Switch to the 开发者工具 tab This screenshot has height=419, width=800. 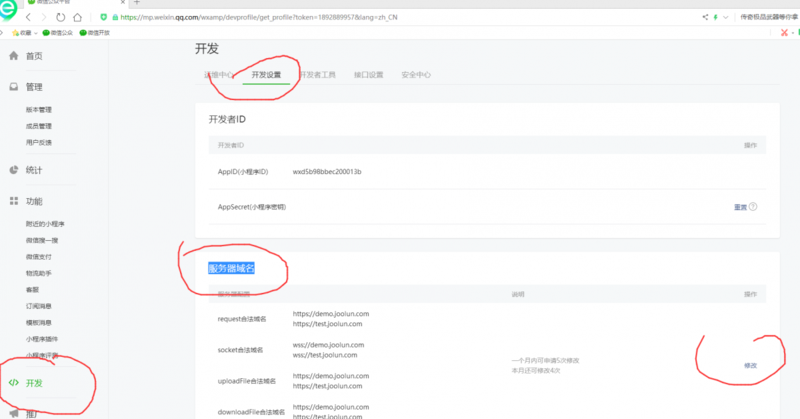point(317,75)
